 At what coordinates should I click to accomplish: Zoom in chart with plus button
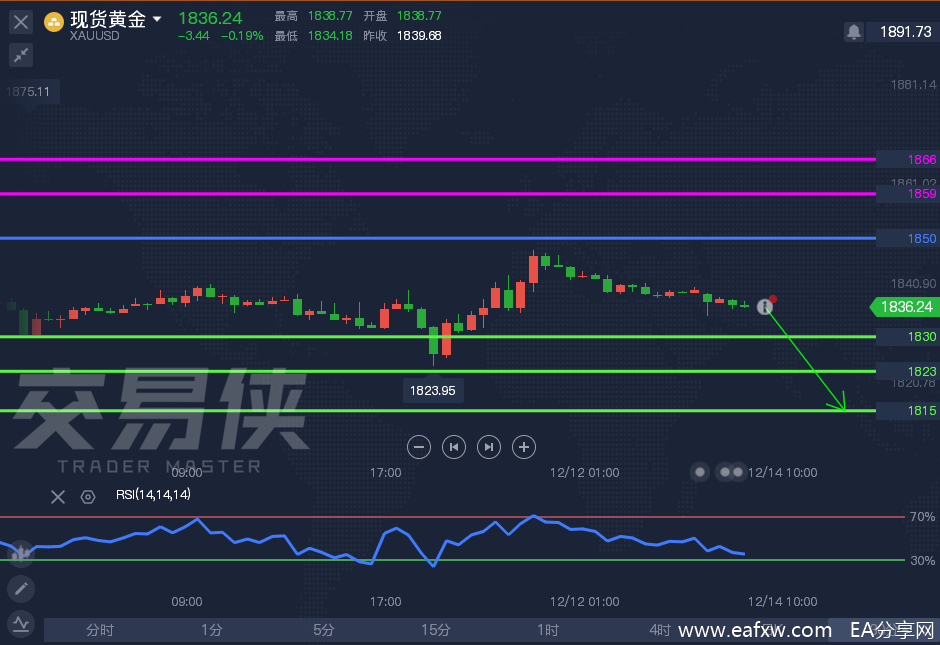523,447
